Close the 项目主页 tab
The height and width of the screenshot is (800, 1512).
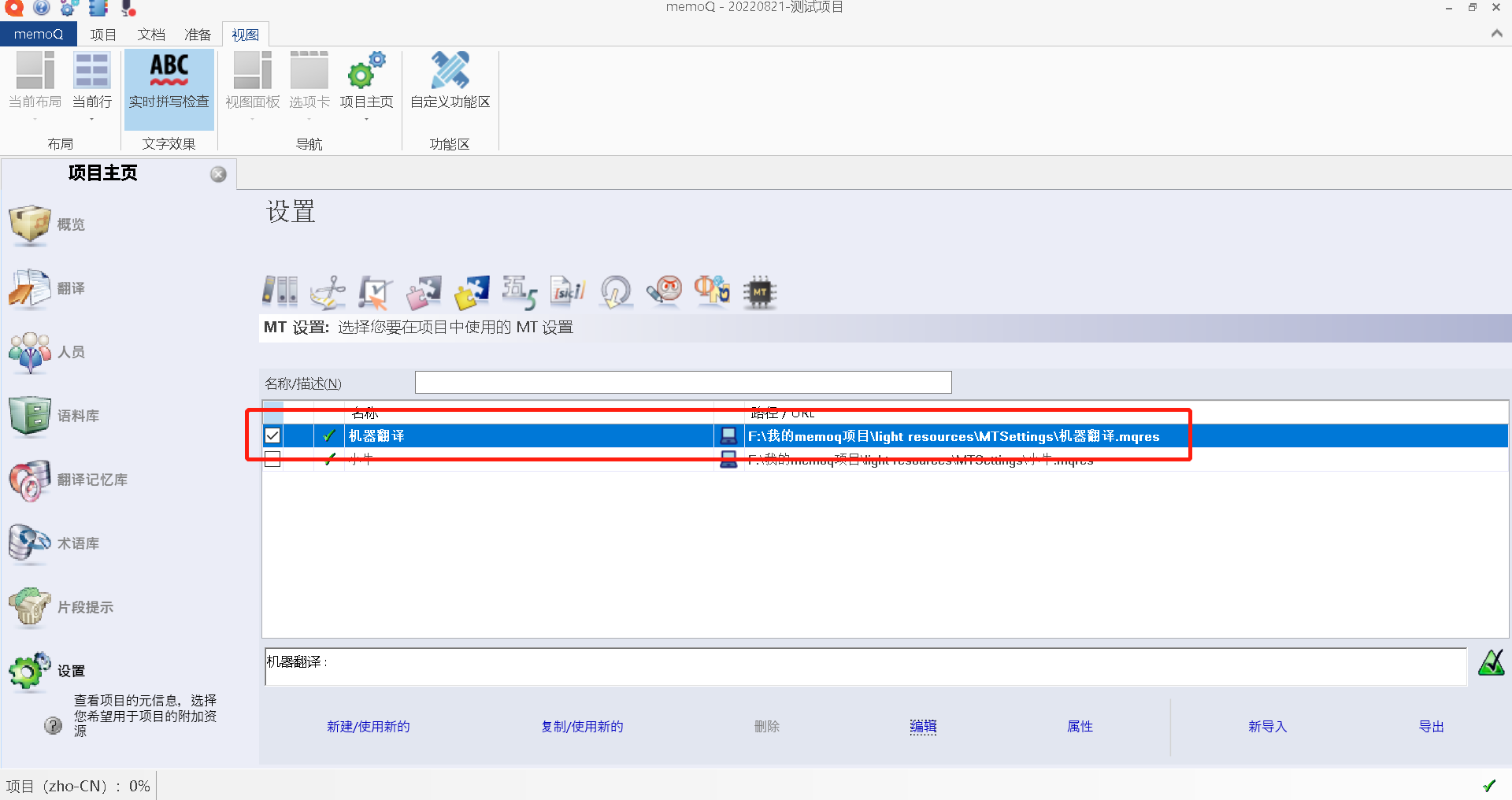pyautogui.click(x=218, y=174)
